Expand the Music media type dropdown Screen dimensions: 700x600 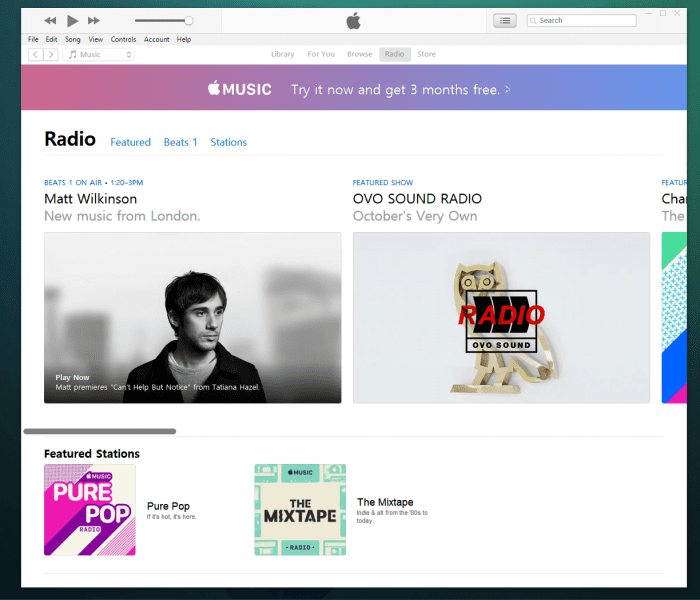pyautogui.click(x=98, y=54)
